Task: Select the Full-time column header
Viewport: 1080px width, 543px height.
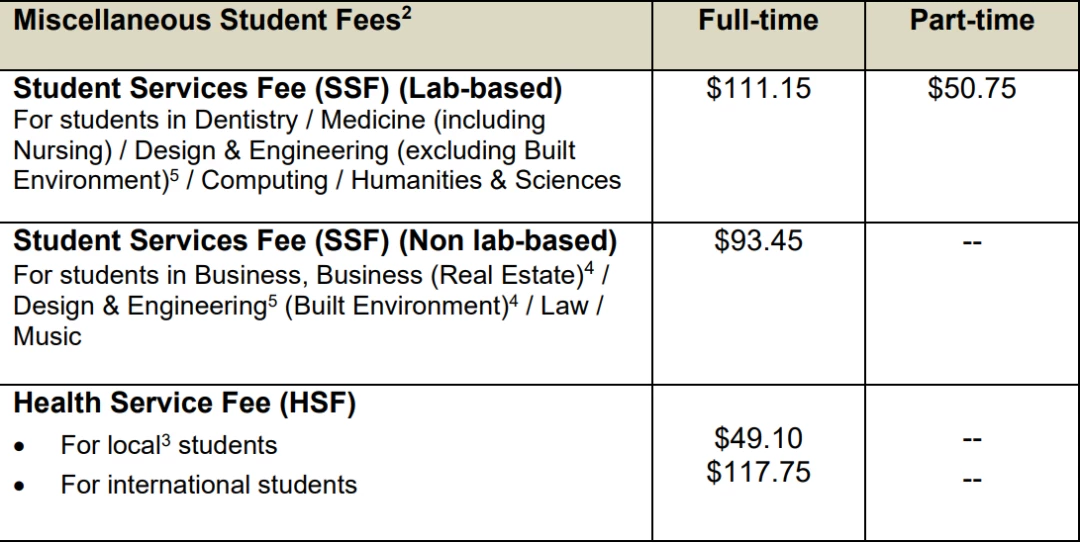Action: (x=758, y=20)
